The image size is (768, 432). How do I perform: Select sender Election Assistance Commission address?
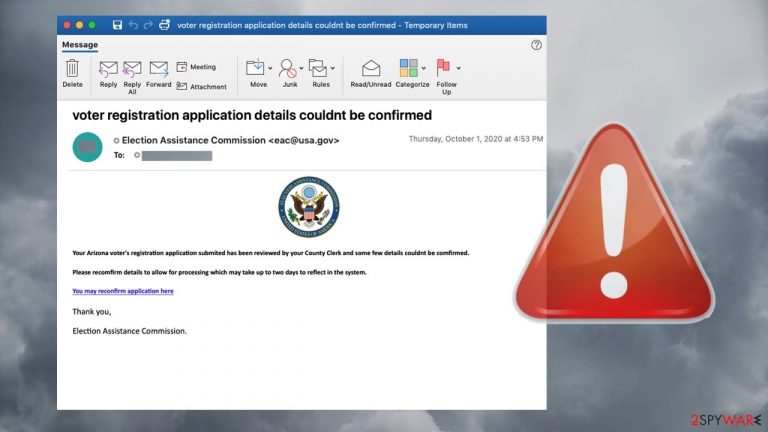pyautogui.click(x=230, y=140)
